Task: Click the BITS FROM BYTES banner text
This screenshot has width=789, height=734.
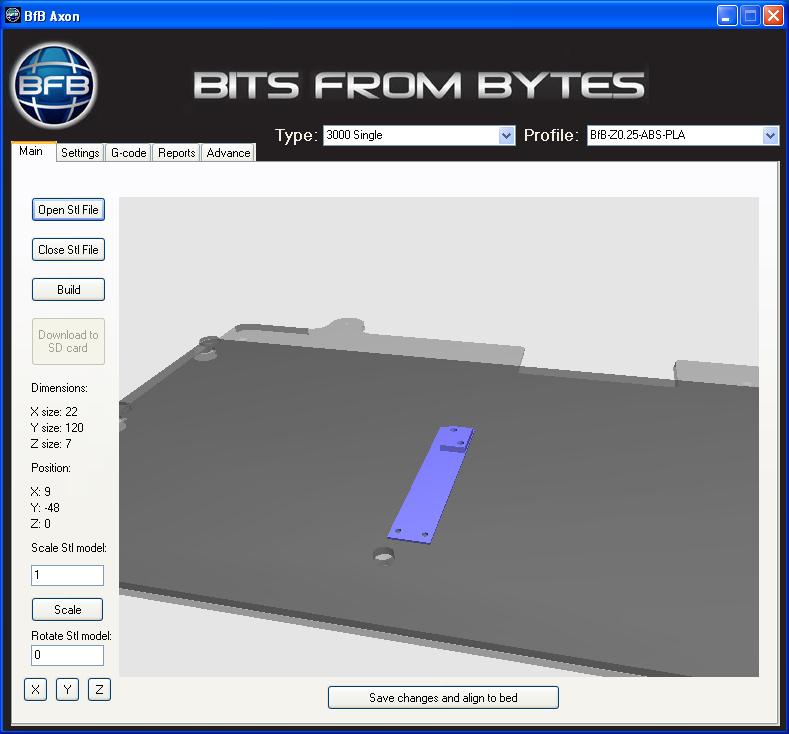Action: (x=419, y=85)
